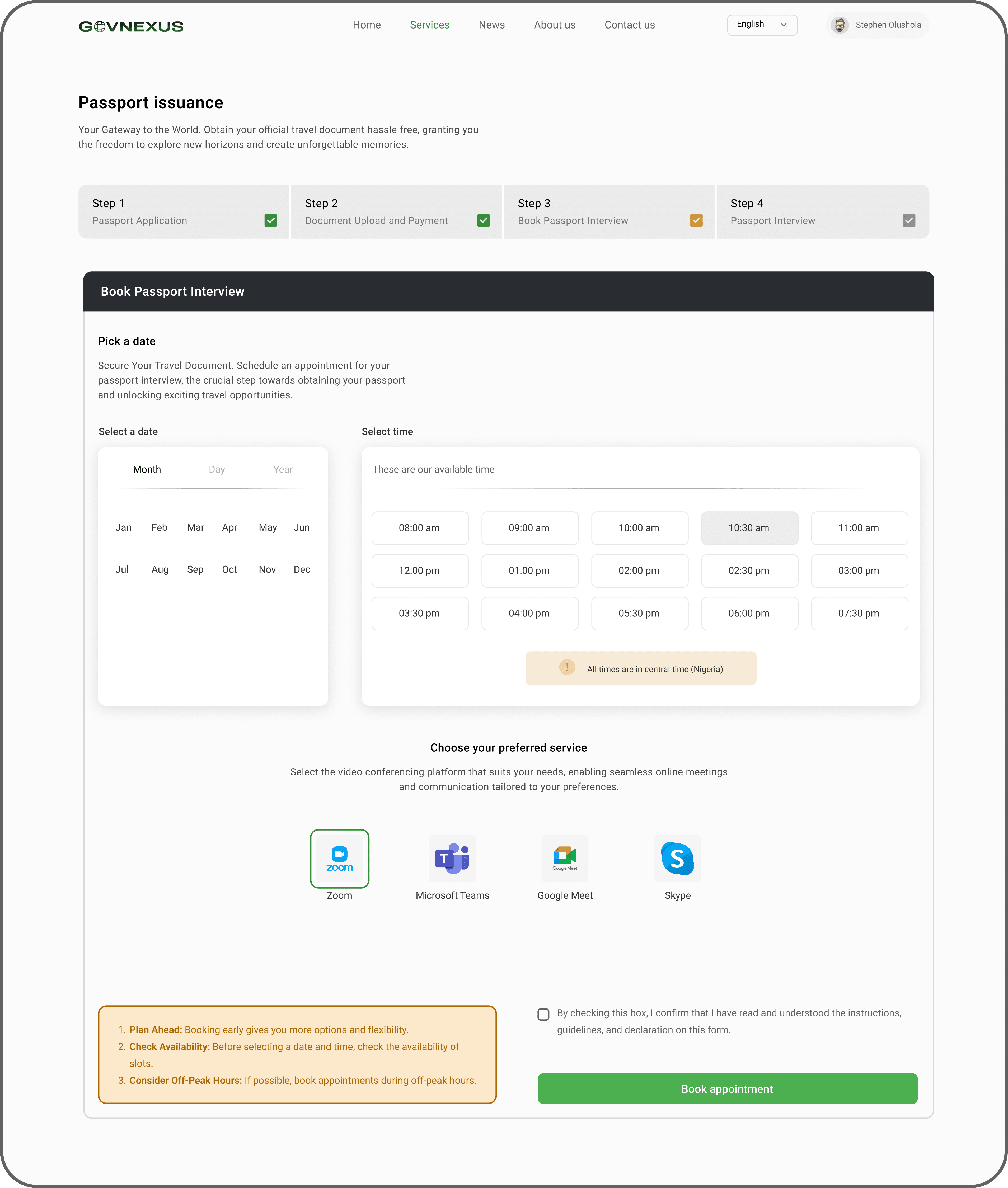Select the Skype service icon
This screenshot has height=1188, width=1008.
[677, 859]
